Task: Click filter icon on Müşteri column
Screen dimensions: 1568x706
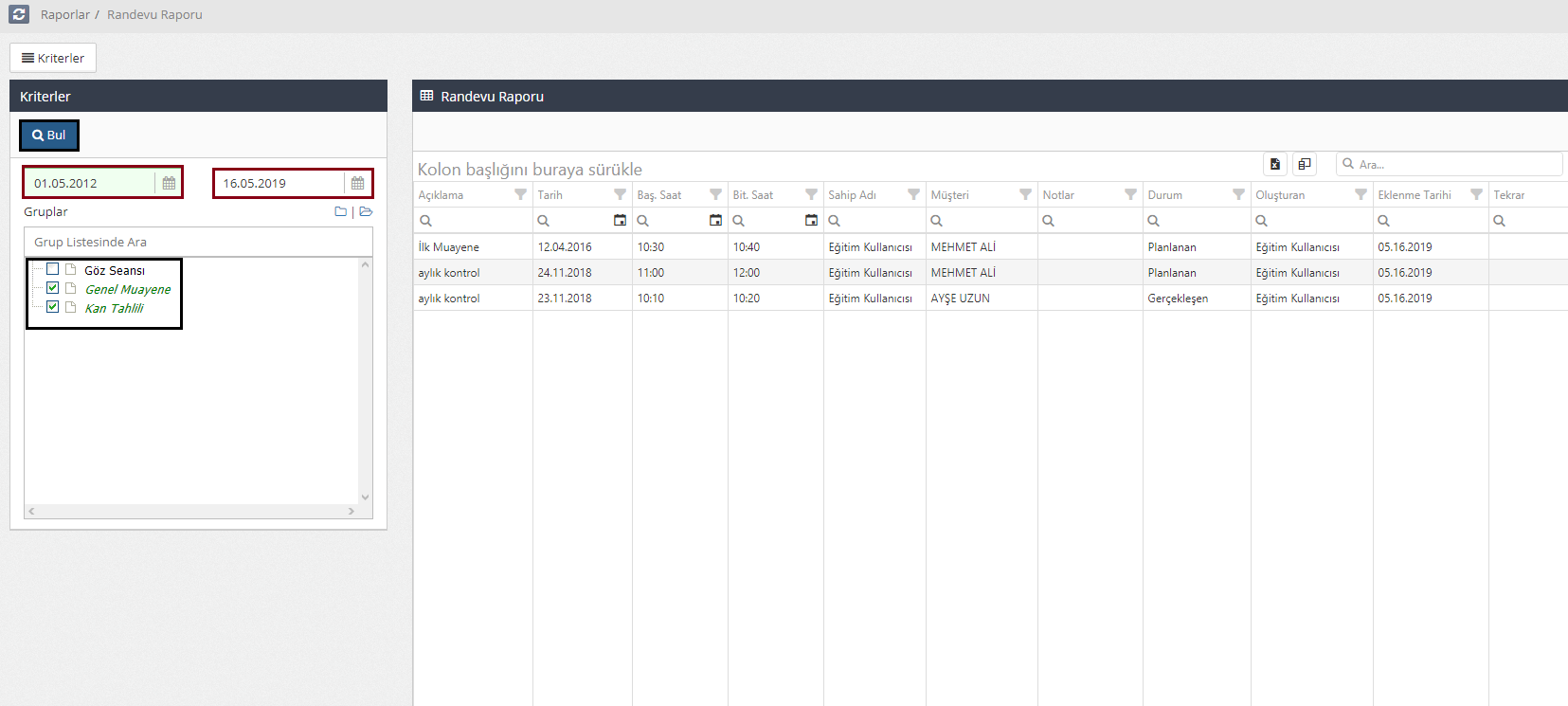Action: point(1025,194)
